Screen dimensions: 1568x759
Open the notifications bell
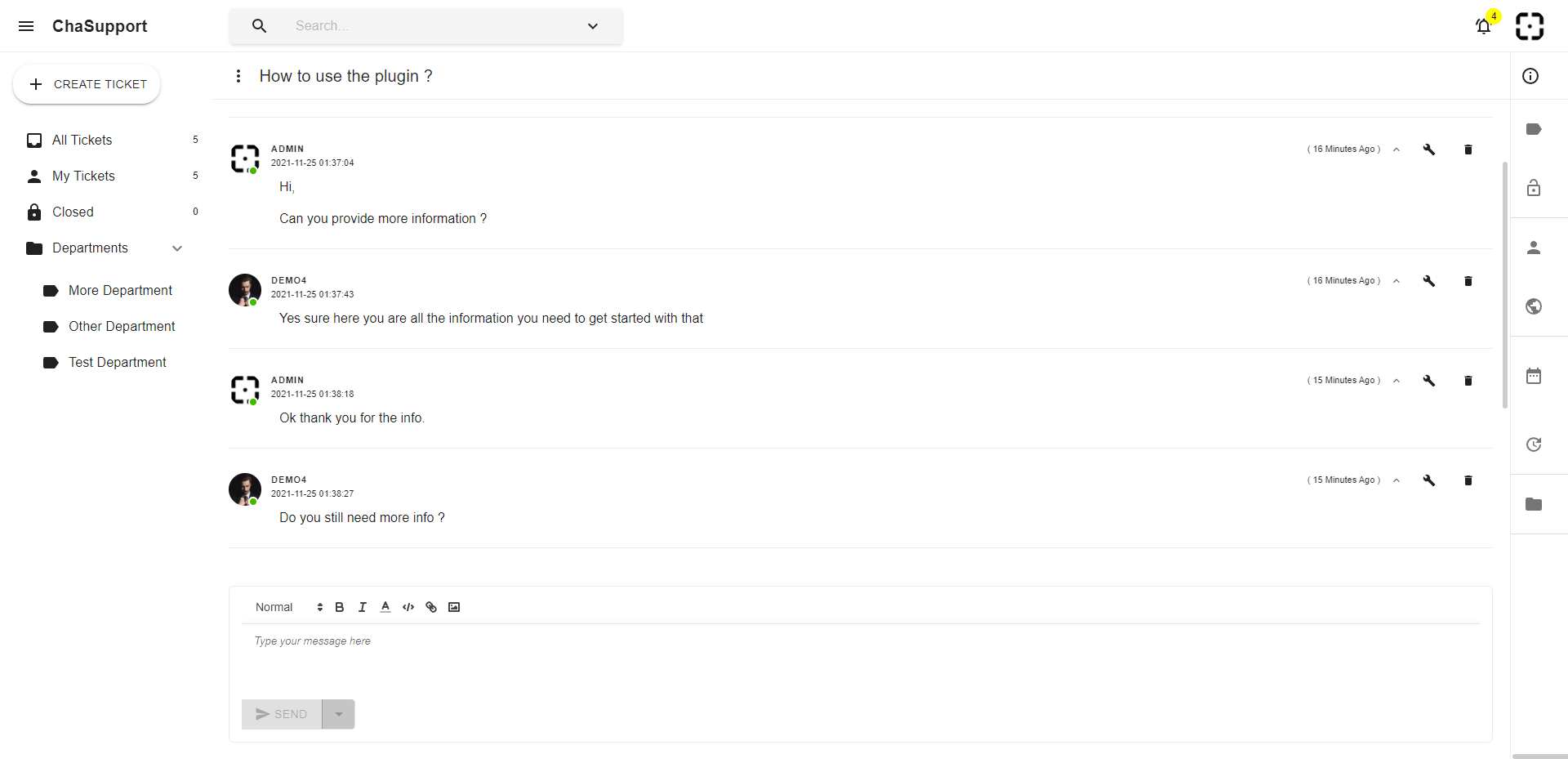tap(1483, 26)
